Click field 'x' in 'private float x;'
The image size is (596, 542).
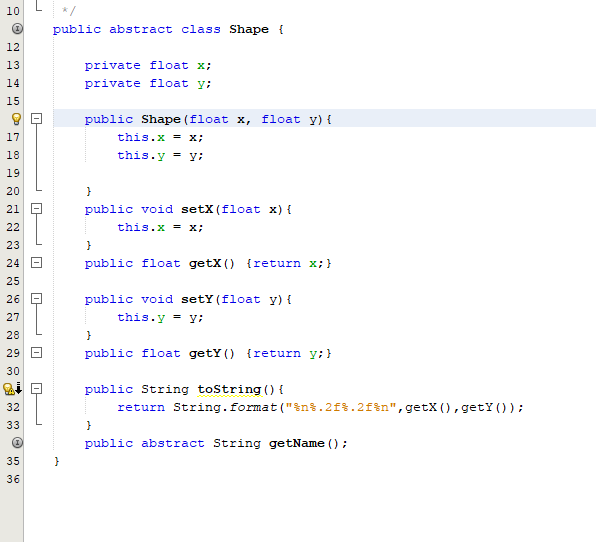pos(201,66)
